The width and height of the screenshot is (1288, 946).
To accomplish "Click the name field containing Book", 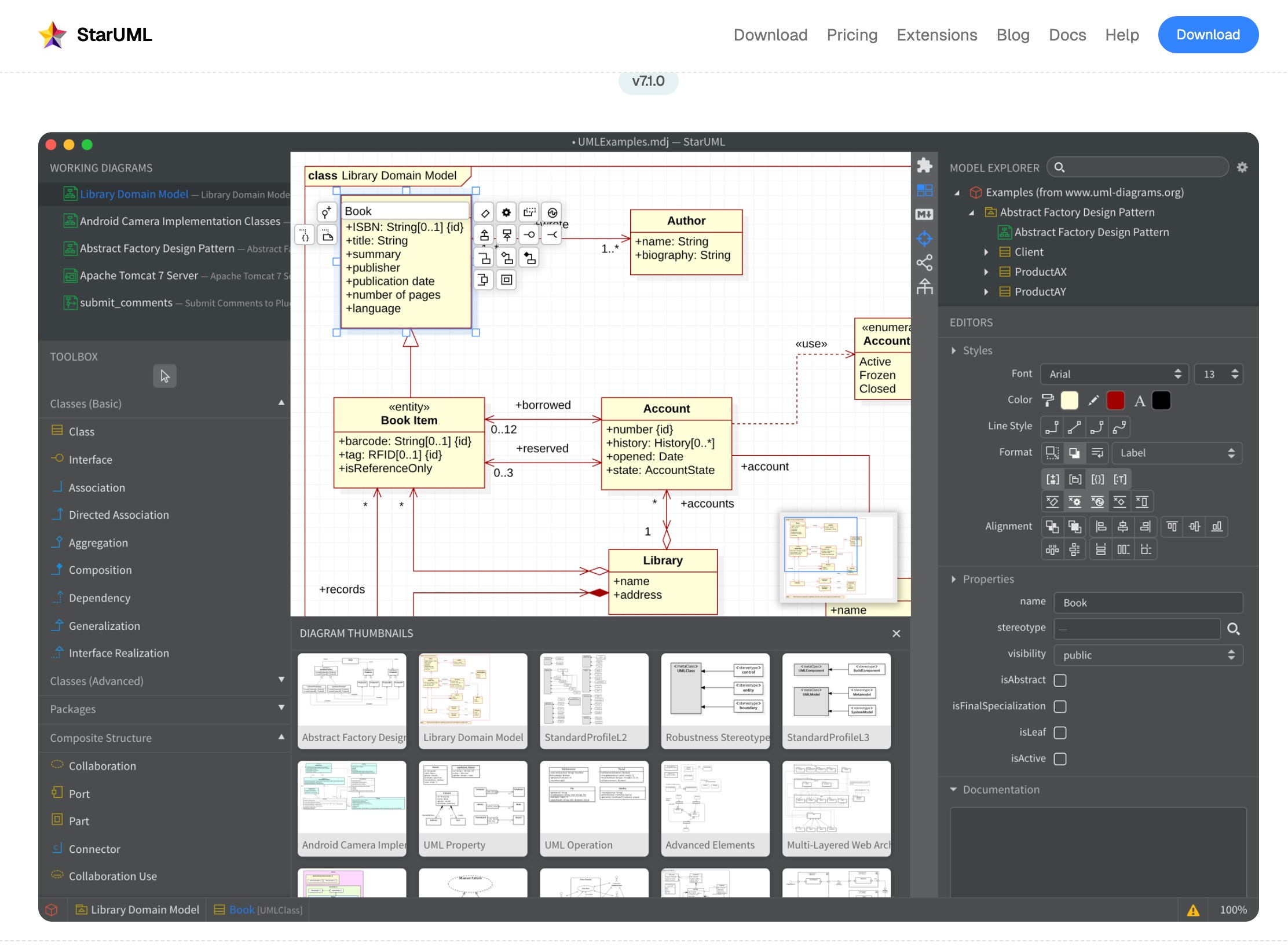I will 1148,603.
